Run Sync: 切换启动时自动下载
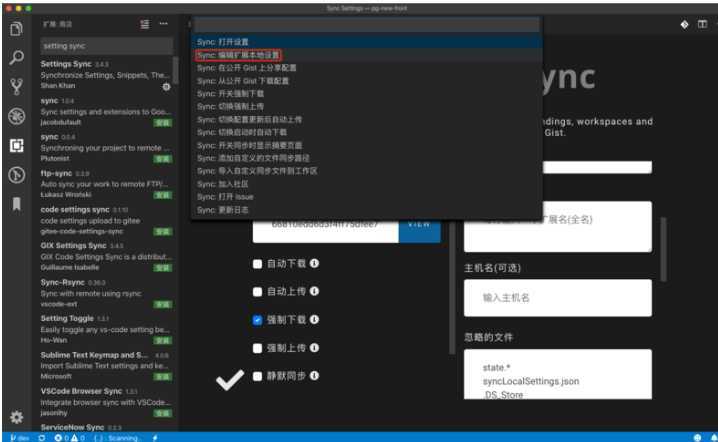 point(366,132)
